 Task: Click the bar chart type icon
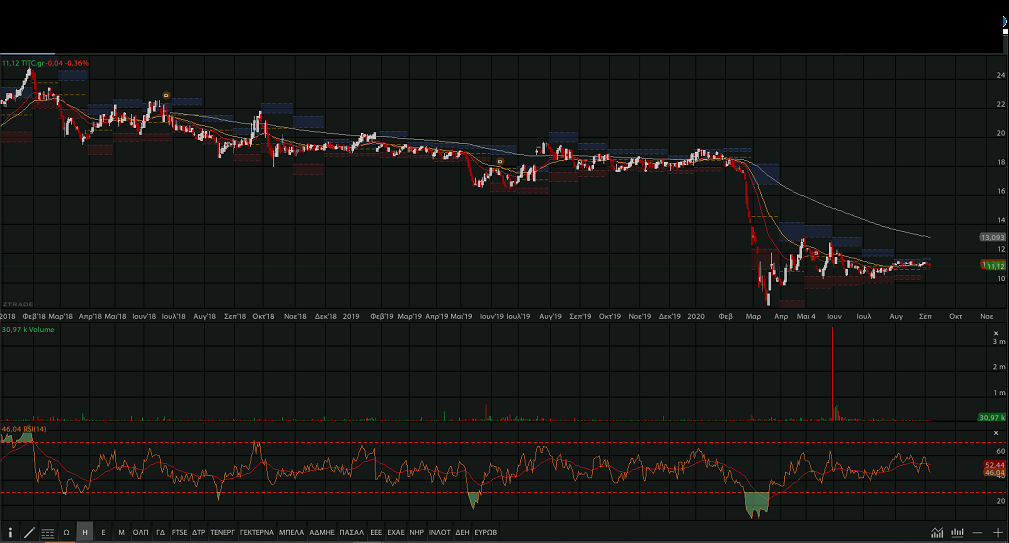click(957, 532)
